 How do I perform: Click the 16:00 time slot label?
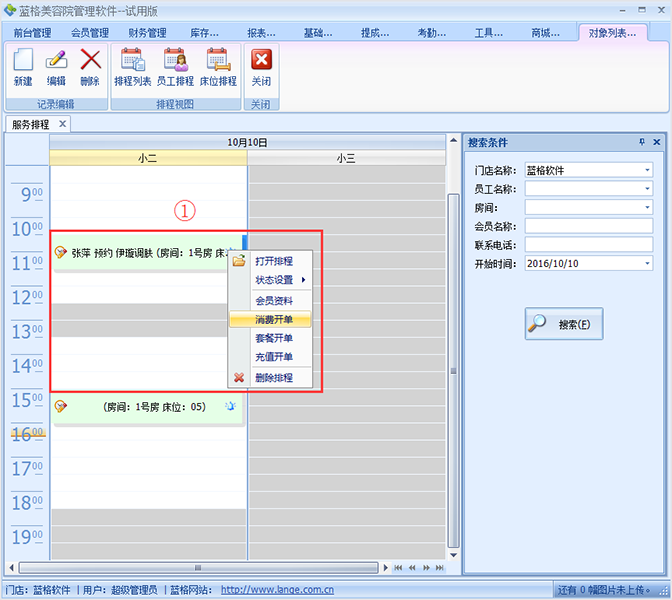tap(27, 434)
